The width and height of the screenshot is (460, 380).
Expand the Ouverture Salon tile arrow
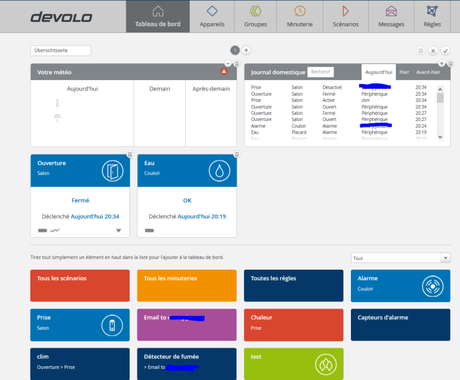tap(118, 230)
